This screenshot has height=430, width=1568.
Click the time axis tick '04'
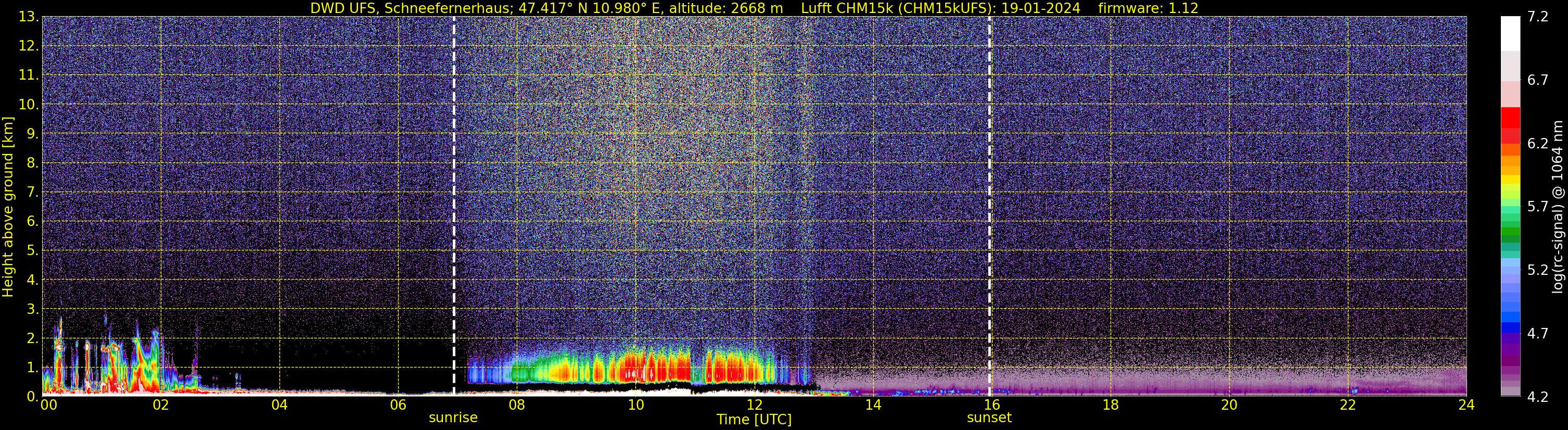click(279, 405)
